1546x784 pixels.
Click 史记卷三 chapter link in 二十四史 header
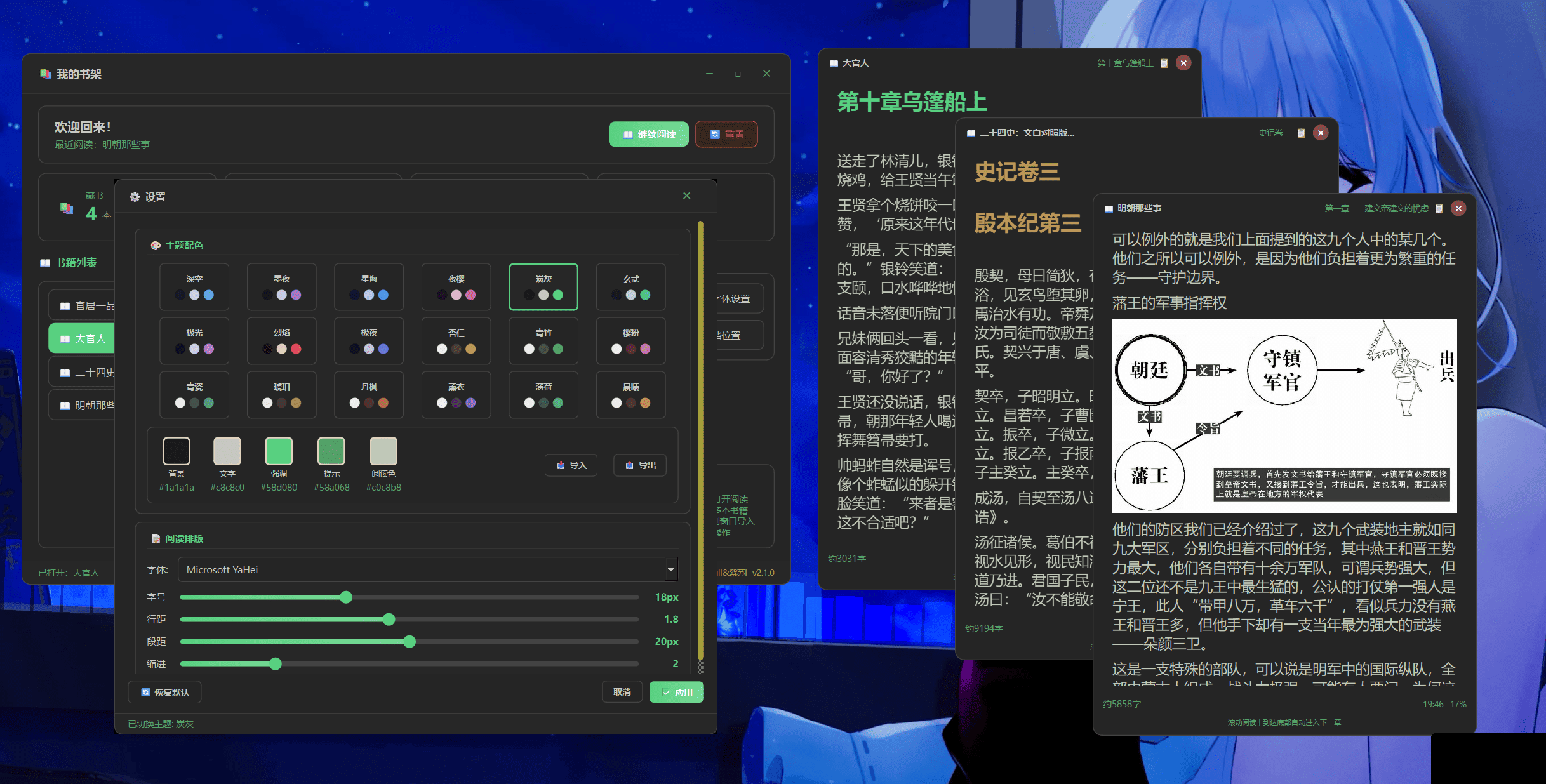[1274, 133]
